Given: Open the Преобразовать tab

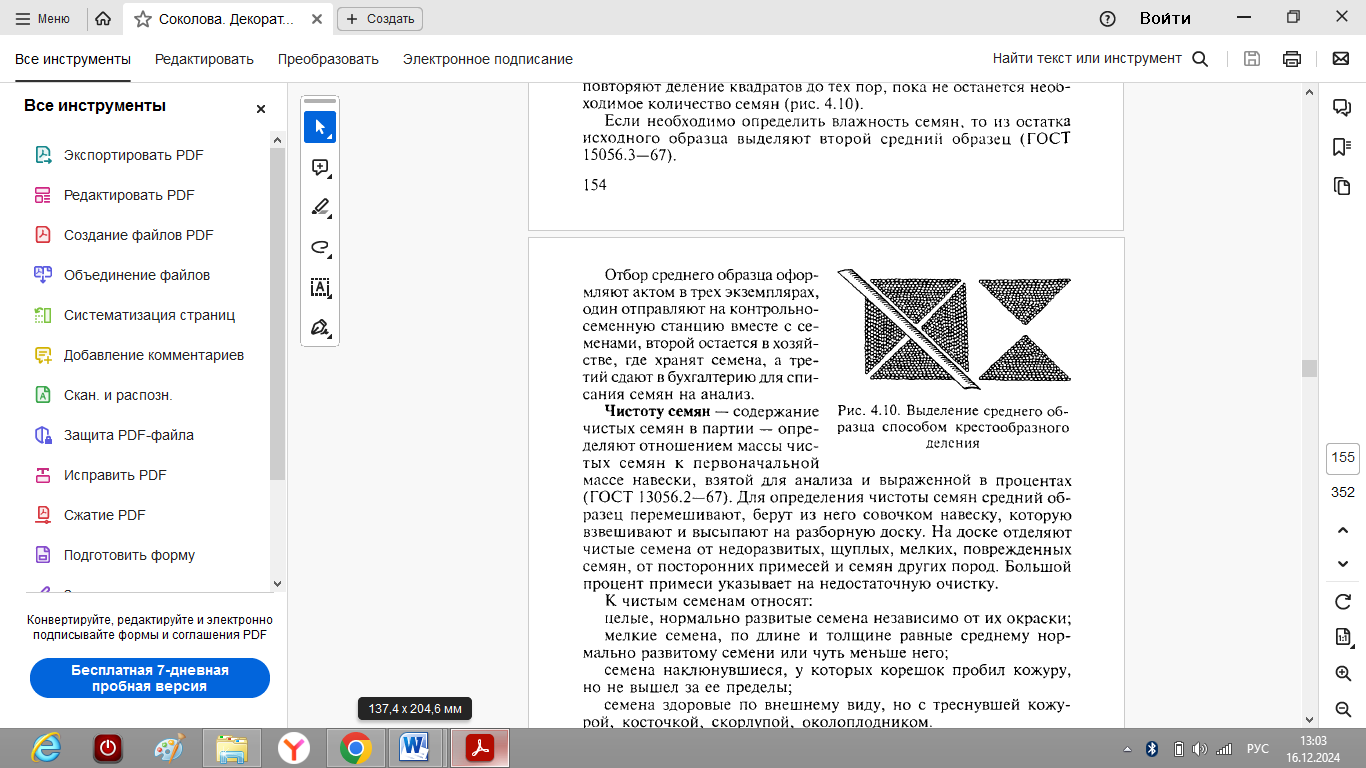Looking at the screenshot, I should point(328,59).
